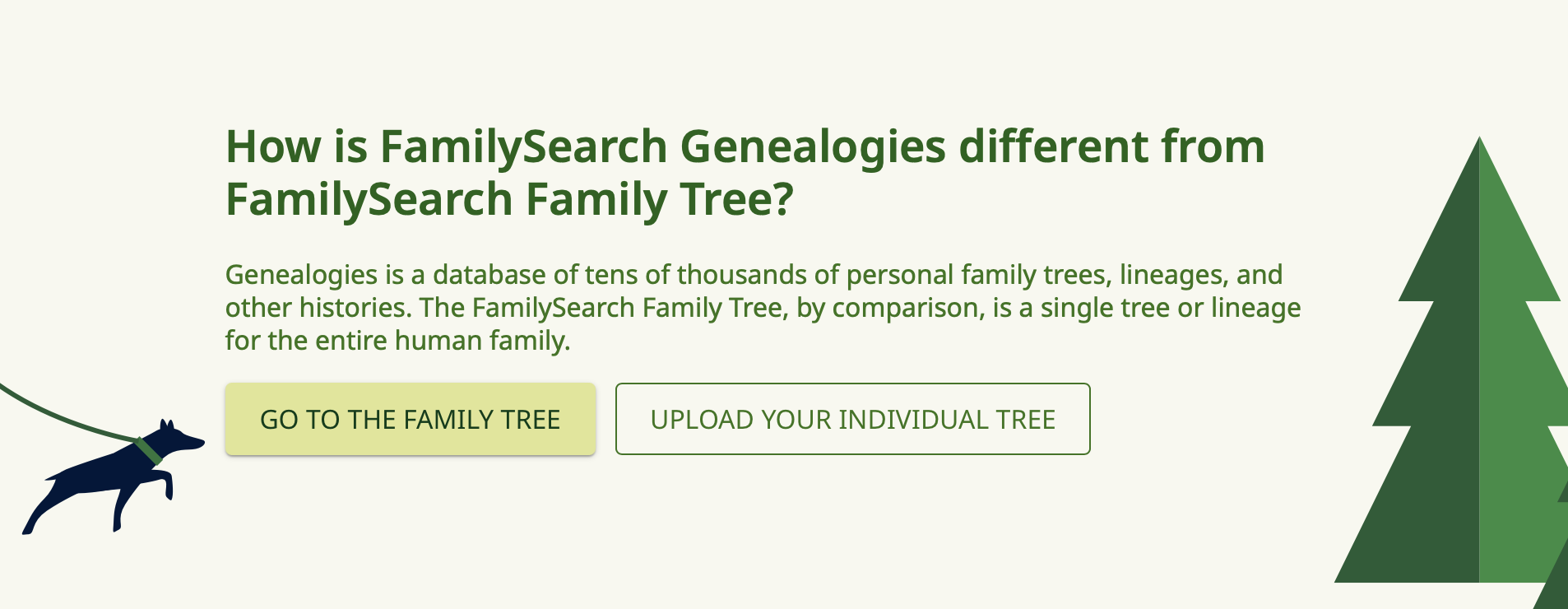1568x609 pixels.
Task: Click 'FamilySearch Family Tree?' heading second line
Action: pyautogui.click(x=509, y=200)
